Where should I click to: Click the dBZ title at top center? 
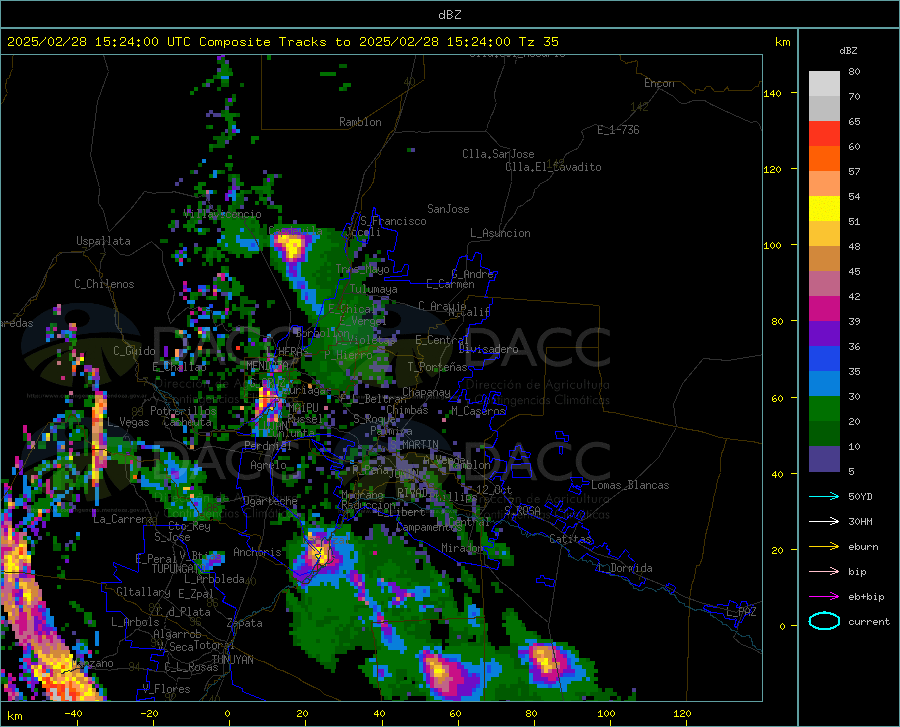tap(449, 15)
